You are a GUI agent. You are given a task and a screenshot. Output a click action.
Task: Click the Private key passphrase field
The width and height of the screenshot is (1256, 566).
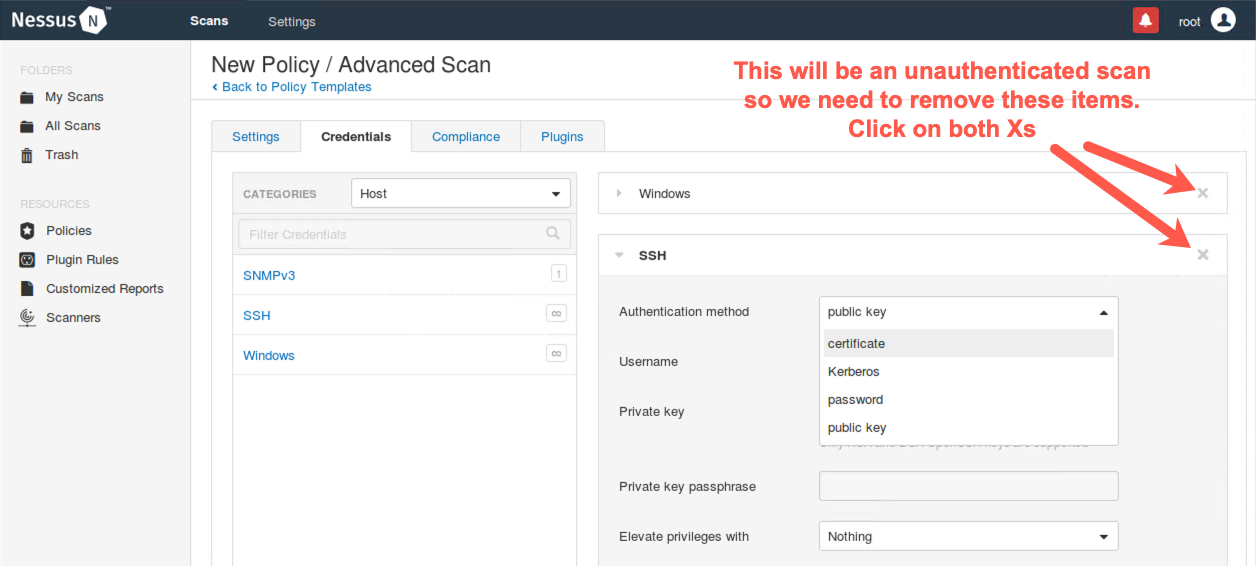[968, 486]
